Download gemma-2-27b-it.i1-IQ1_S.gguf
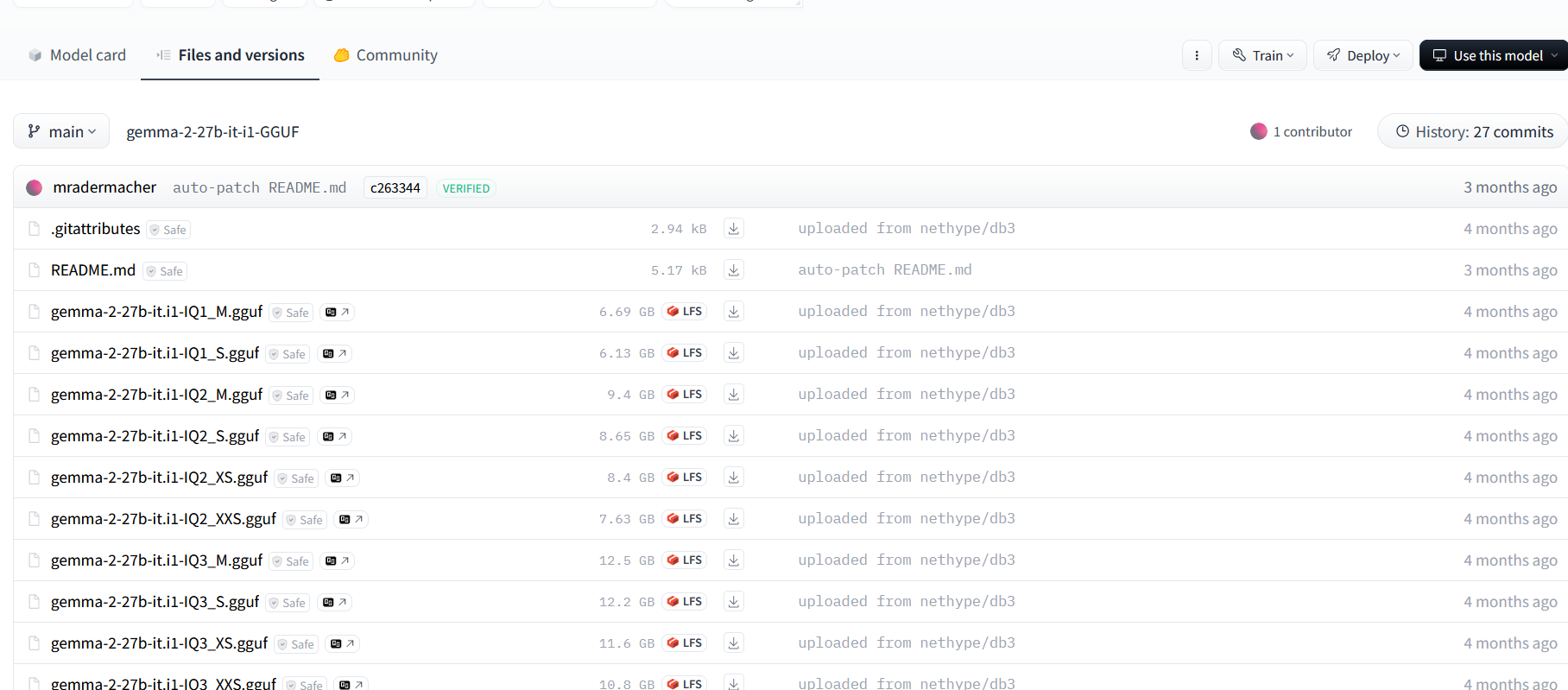The height and width of the screenshot is (690, 1568). point(733,353)
